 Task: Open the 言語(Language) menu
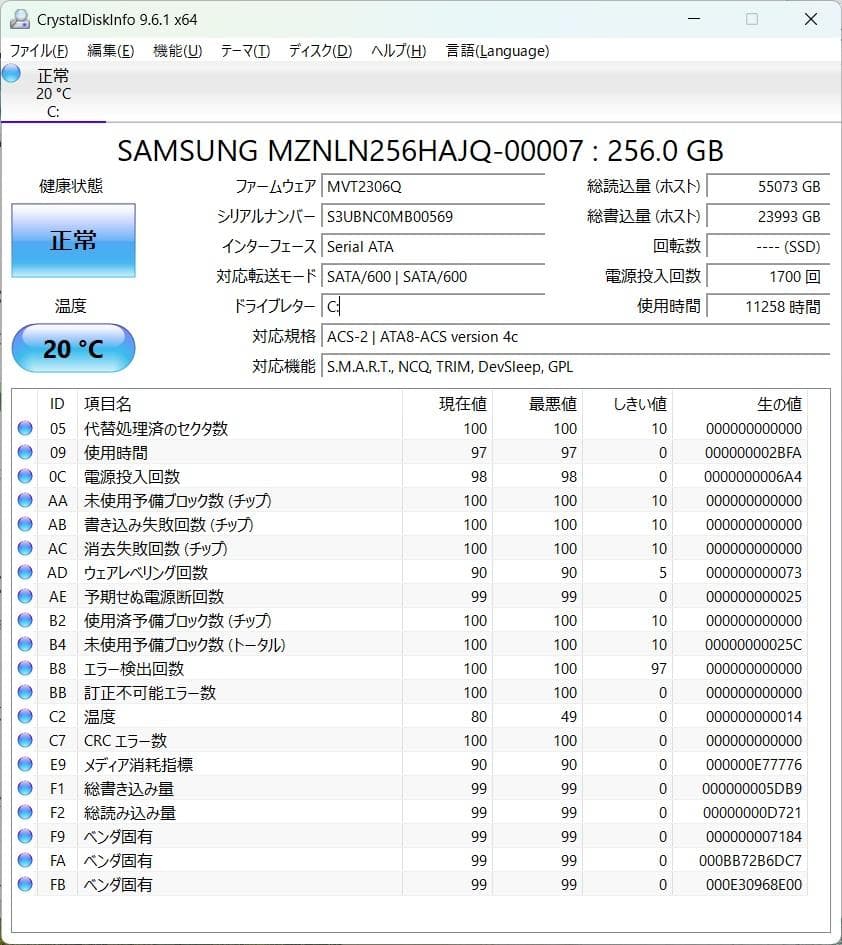pyautogui.click(x=497, y=51)
